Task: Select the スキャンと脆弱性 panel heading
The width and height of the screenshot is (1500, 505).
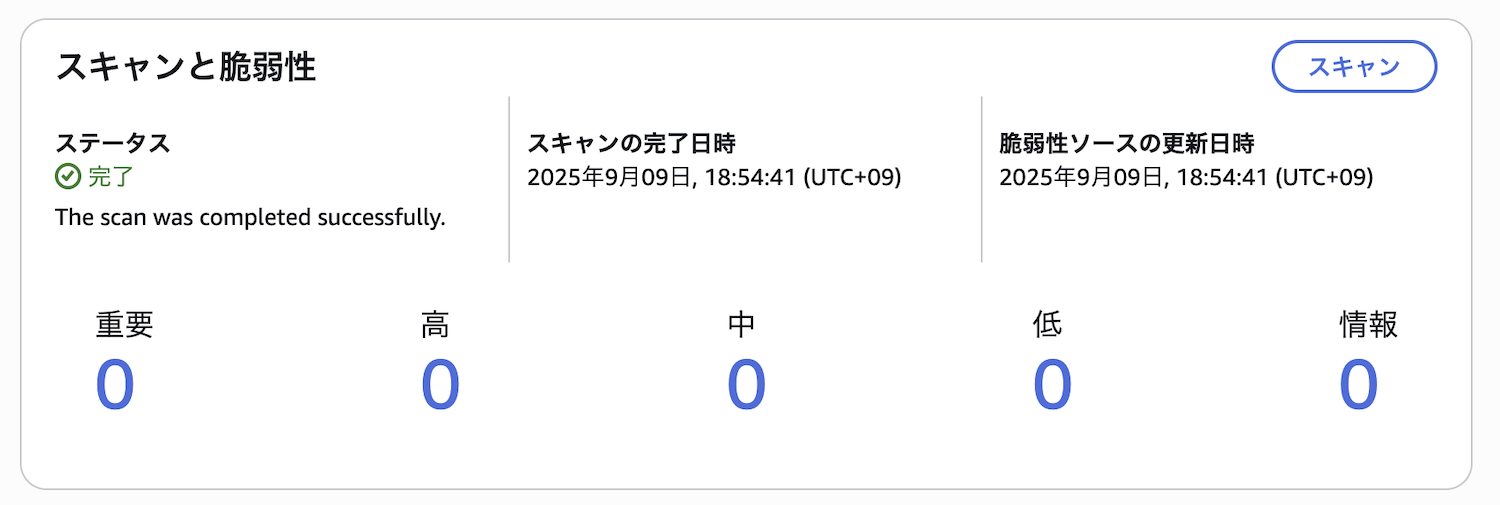Action: [x=186, y=66]
